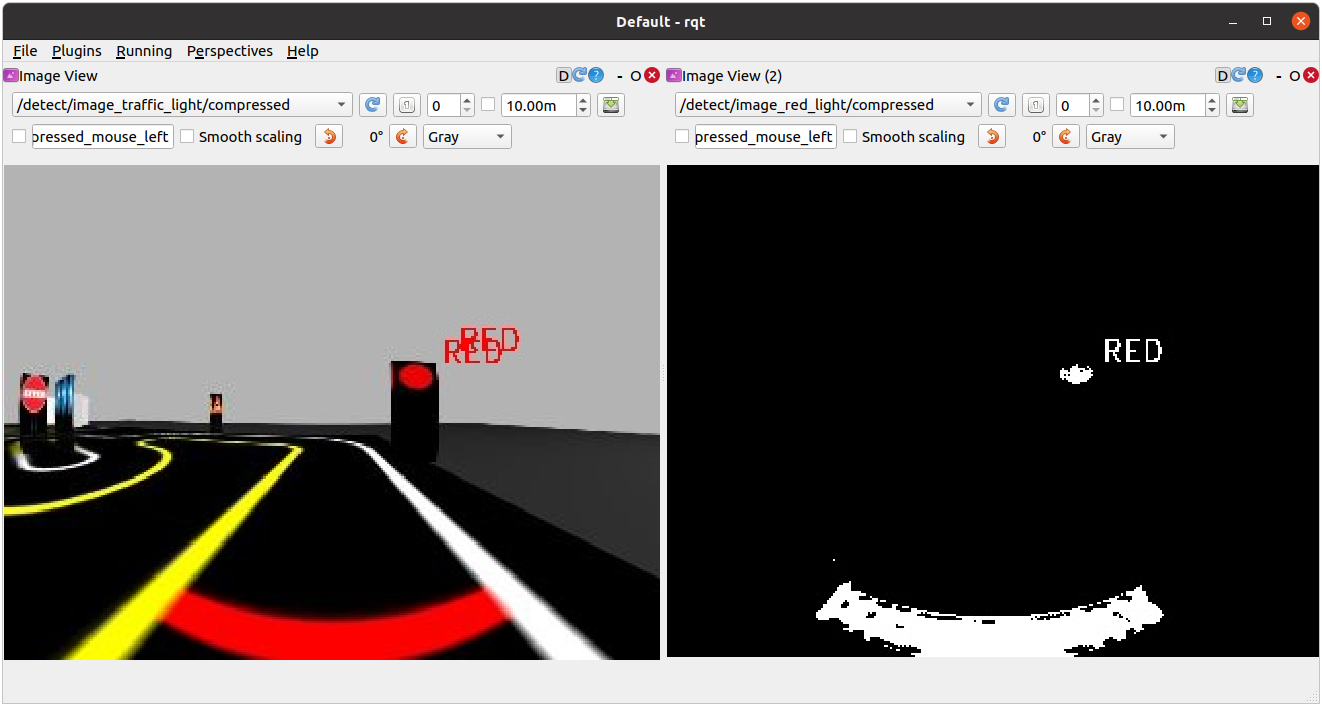Enable Smooth scaling in left Image View

click(x=187, y=137)
